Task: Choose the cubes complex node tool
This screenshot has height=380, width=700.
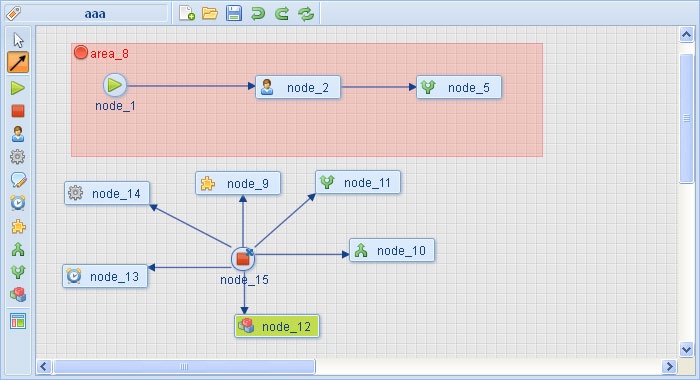Action: [x=18, y=295]
